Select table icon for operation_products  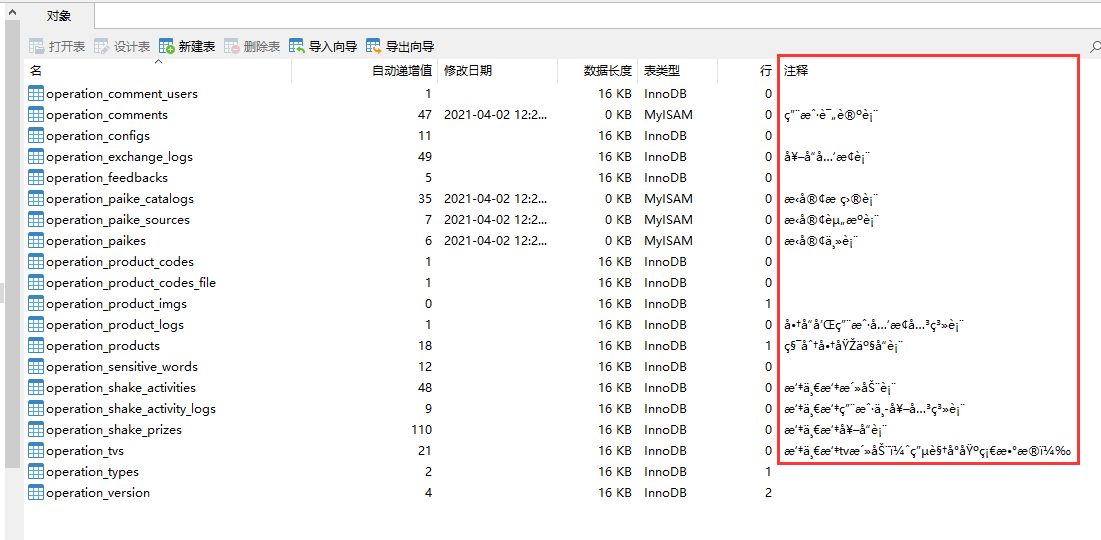[x=36, y=345]
